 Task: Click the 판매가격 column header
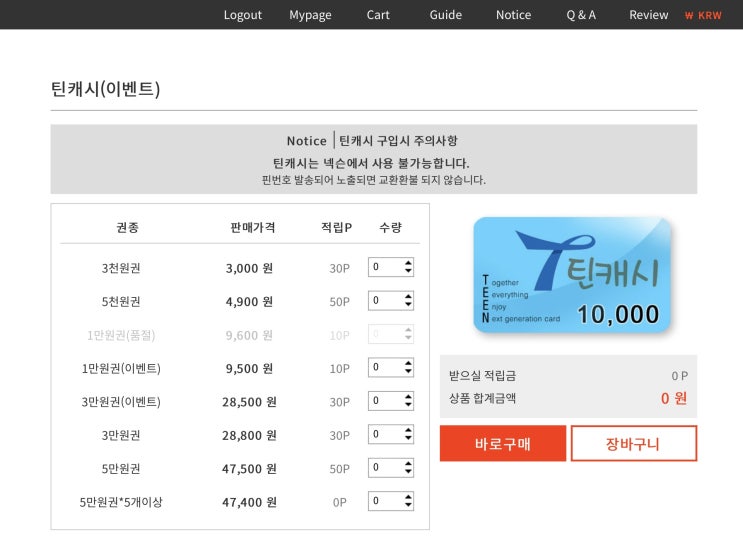[x=253, y=227]
